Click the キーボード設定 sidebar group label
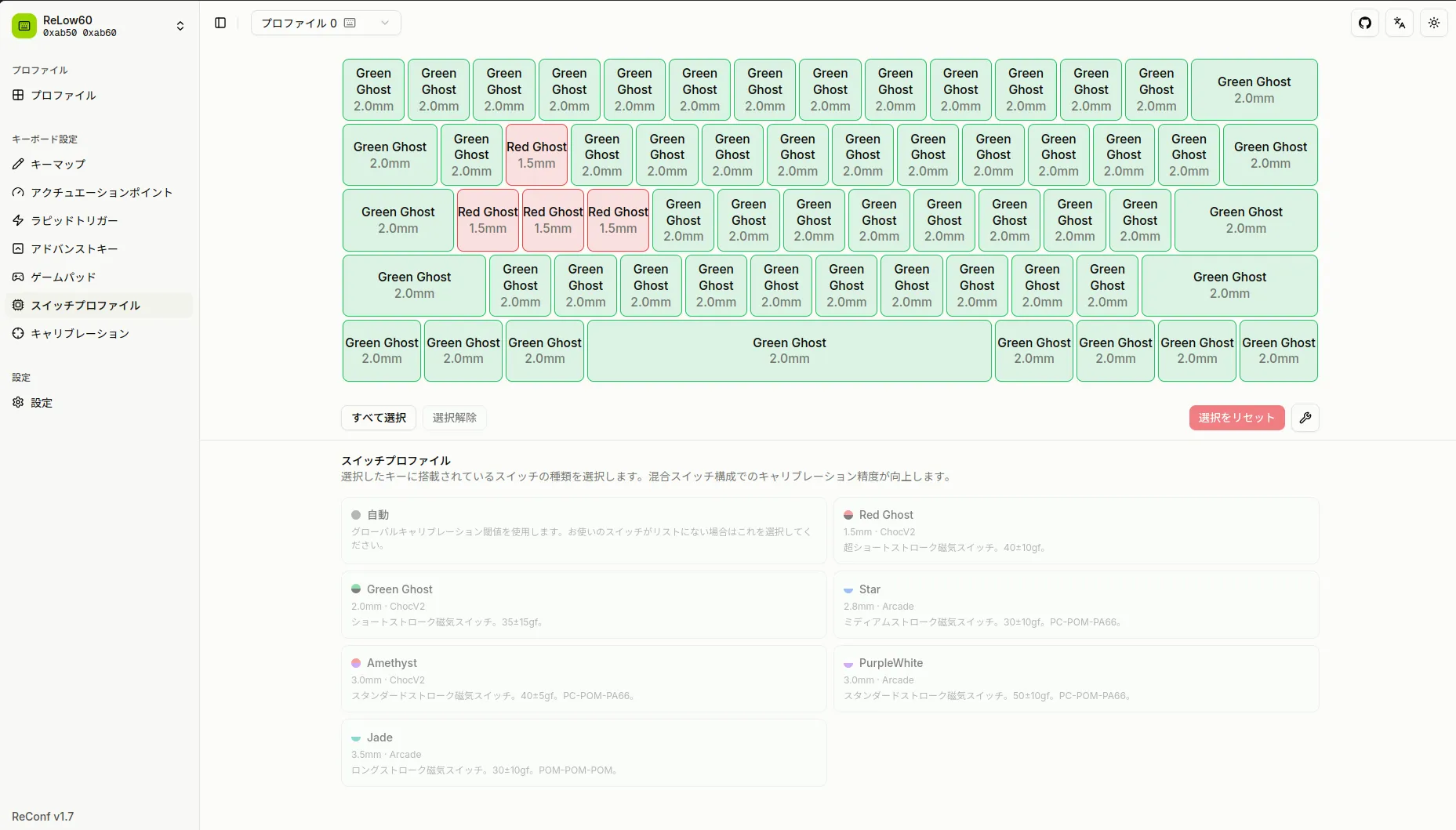The width and height of the screenshot is (1456, 830). pyautogui.click(x=45, y=139)
